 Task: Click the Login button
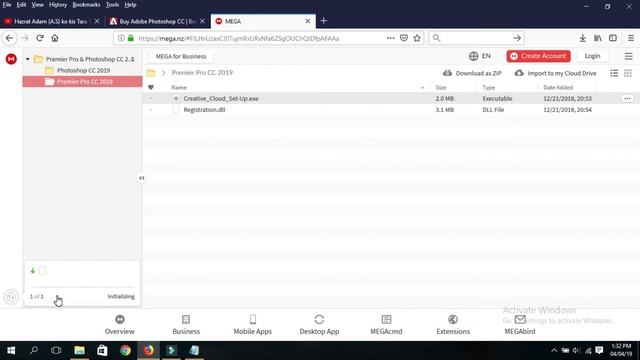[x=592, y=56]
